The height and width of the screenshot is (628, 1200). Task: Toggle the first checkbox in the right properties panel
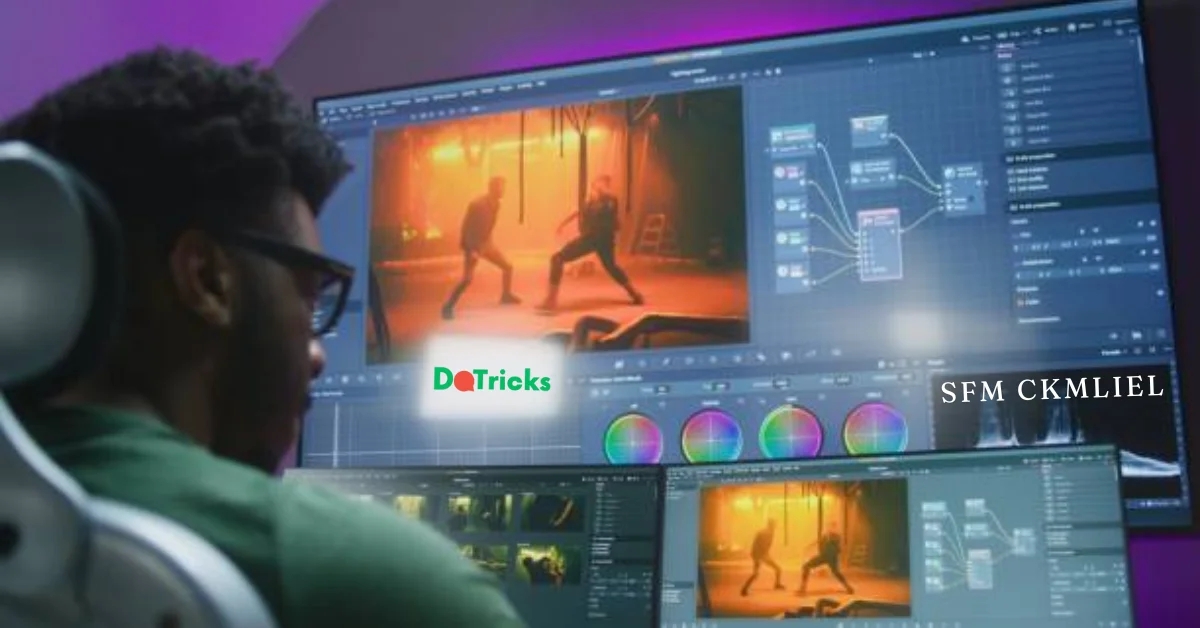click(1011, 171)
